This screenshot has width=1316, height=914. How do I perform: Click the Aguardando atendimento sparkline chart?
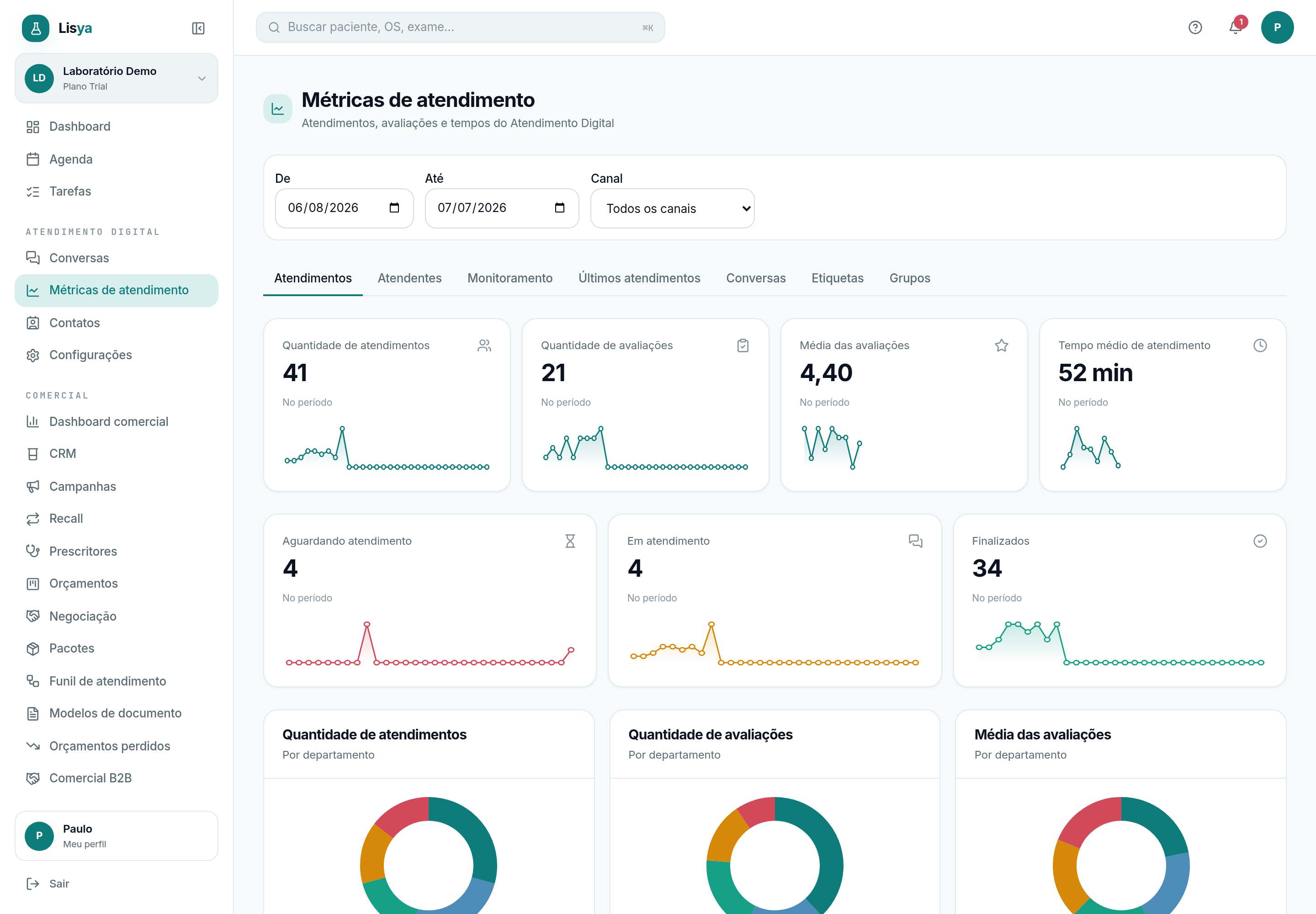click(430, 644)
